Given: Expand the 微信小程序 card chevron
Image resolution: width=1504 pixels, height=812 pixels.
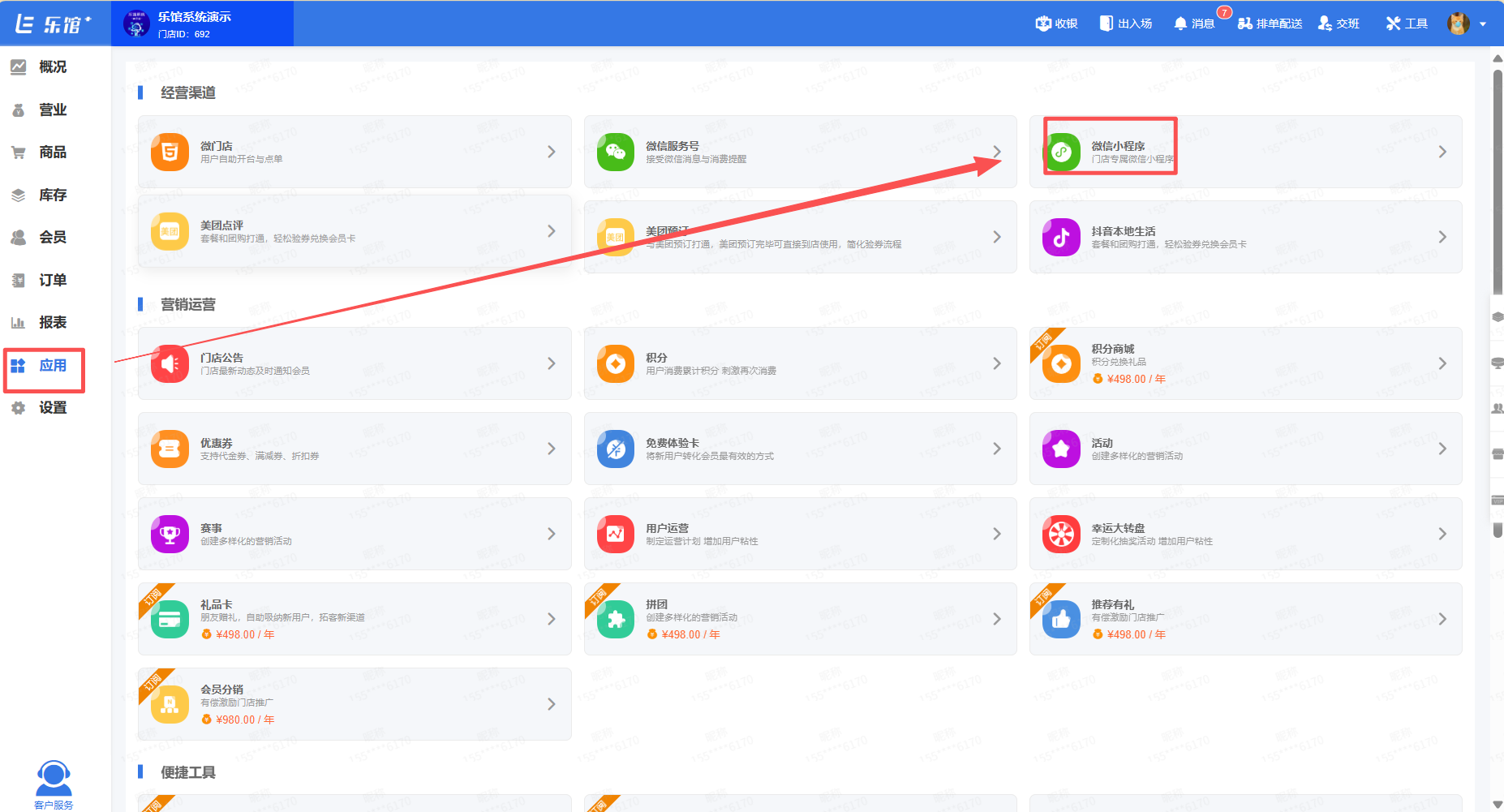Looking at the screenshot, I should click(1442, 152).
